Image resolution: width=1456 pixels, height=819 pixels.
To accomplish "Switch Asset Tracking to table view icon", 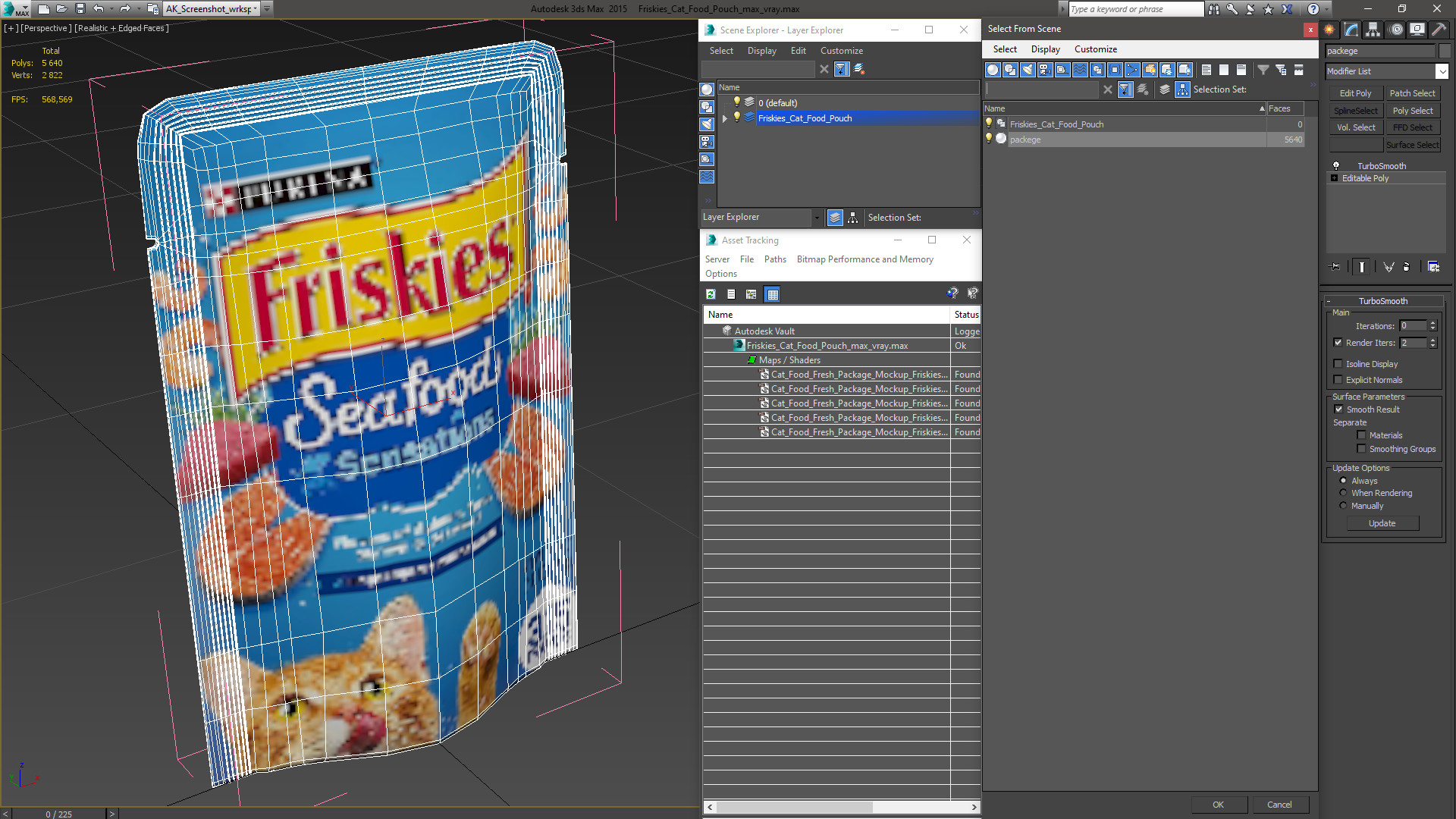I will point(772,294).
